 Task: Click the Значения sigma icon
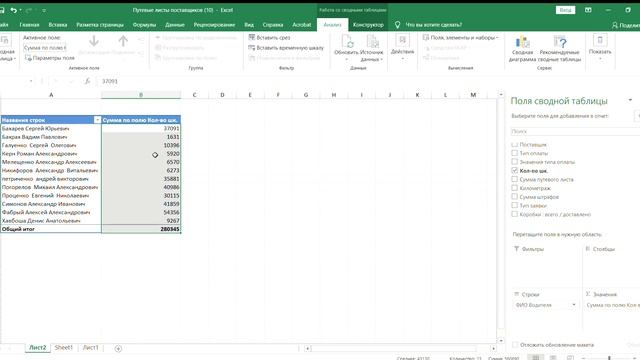click(x=588, y=294)
